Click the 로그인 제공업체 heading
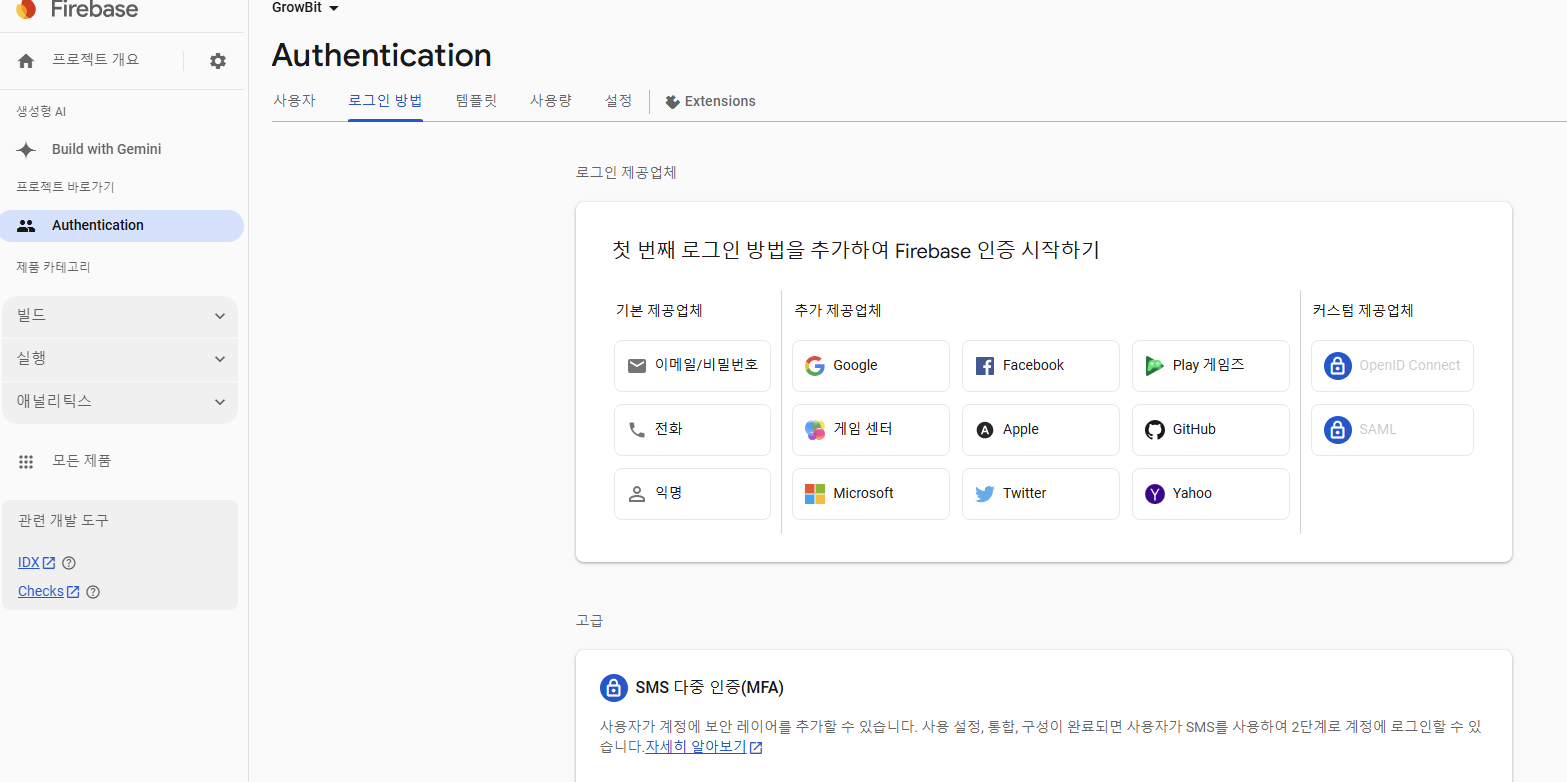1567x782 pixels. pyautogui.click(x=626, y=173)
